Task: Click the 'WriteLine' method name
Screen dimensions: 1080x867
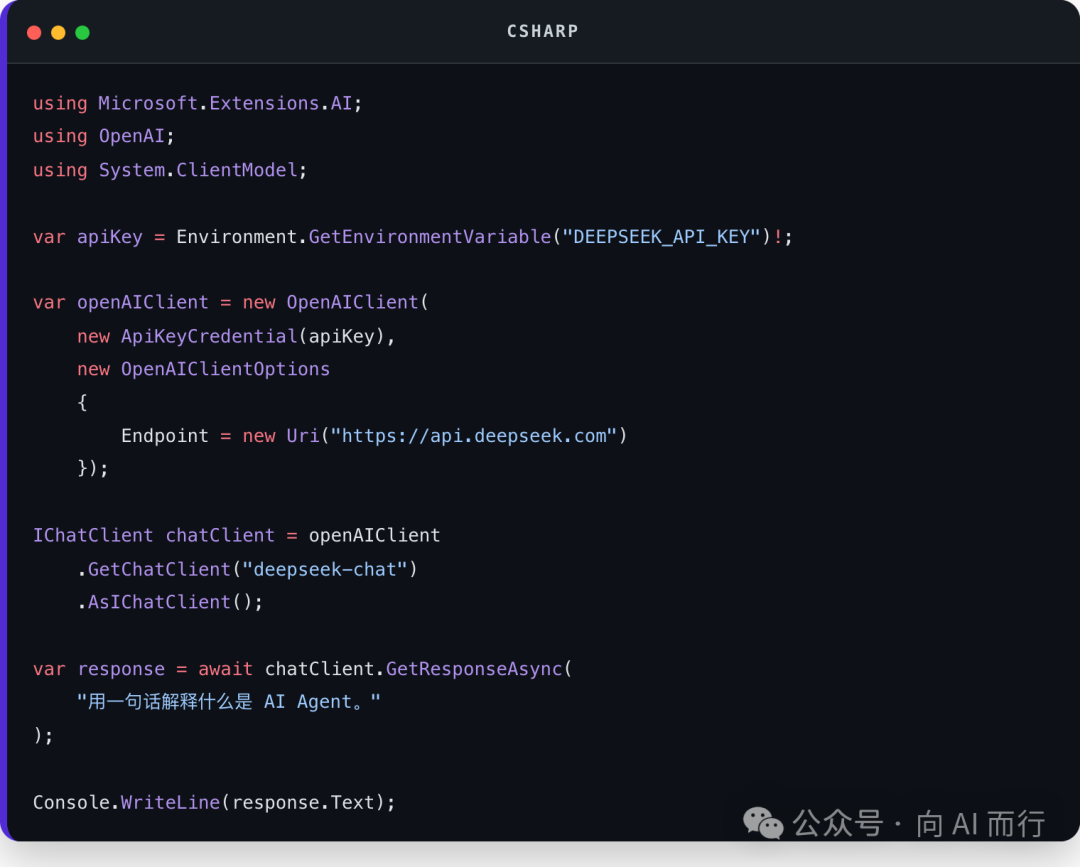Action: pyautogui.click(x=170, y=803)
